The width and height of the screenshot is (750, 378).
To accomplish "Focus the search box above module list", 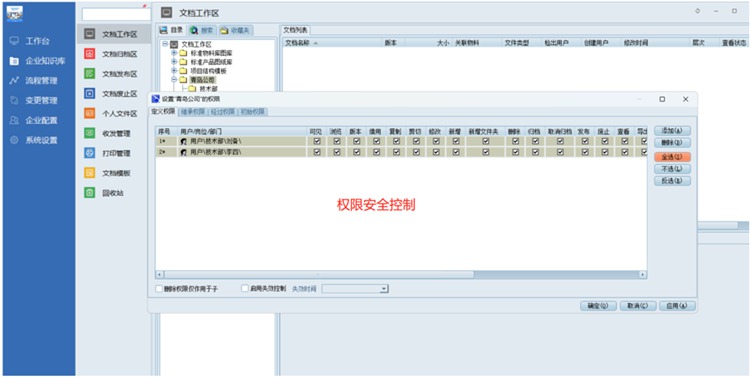I will (x=116, y=14).
